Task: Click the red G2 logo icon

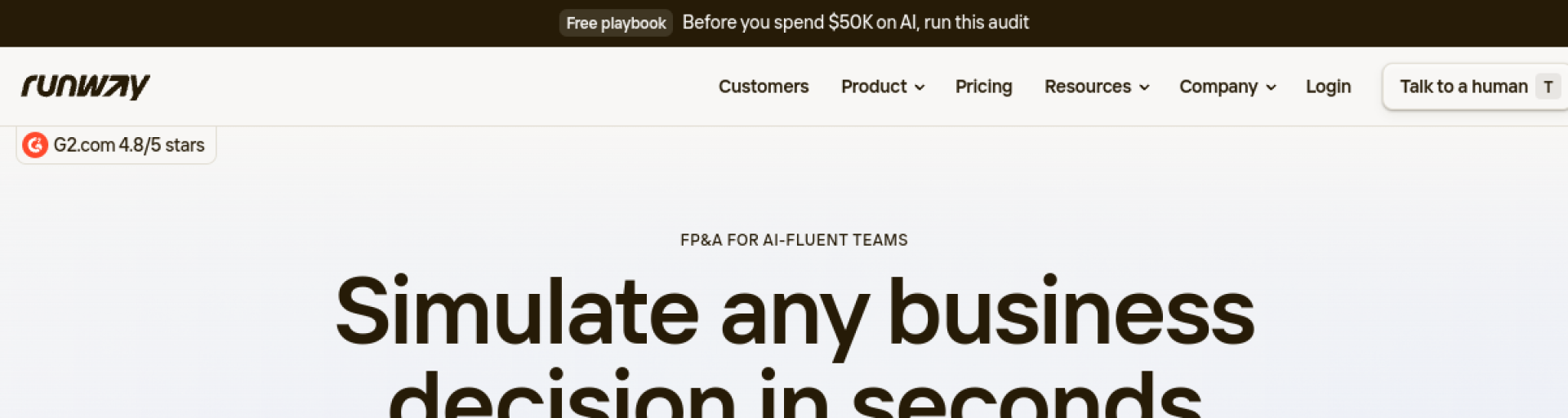Action: coord(35,145)
